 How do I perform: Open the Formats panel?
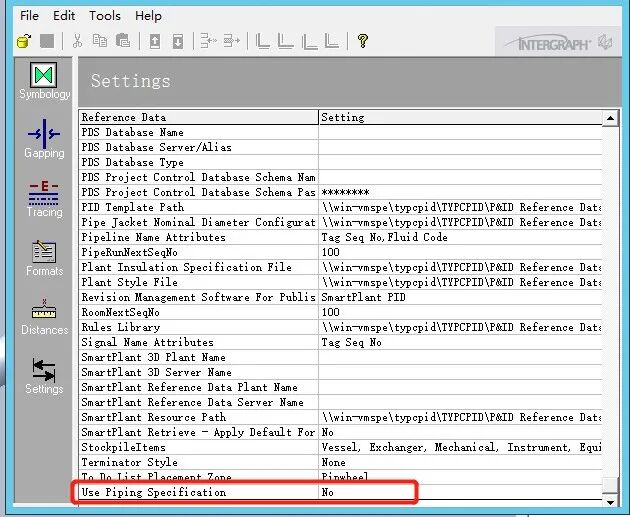pos(44,258)
